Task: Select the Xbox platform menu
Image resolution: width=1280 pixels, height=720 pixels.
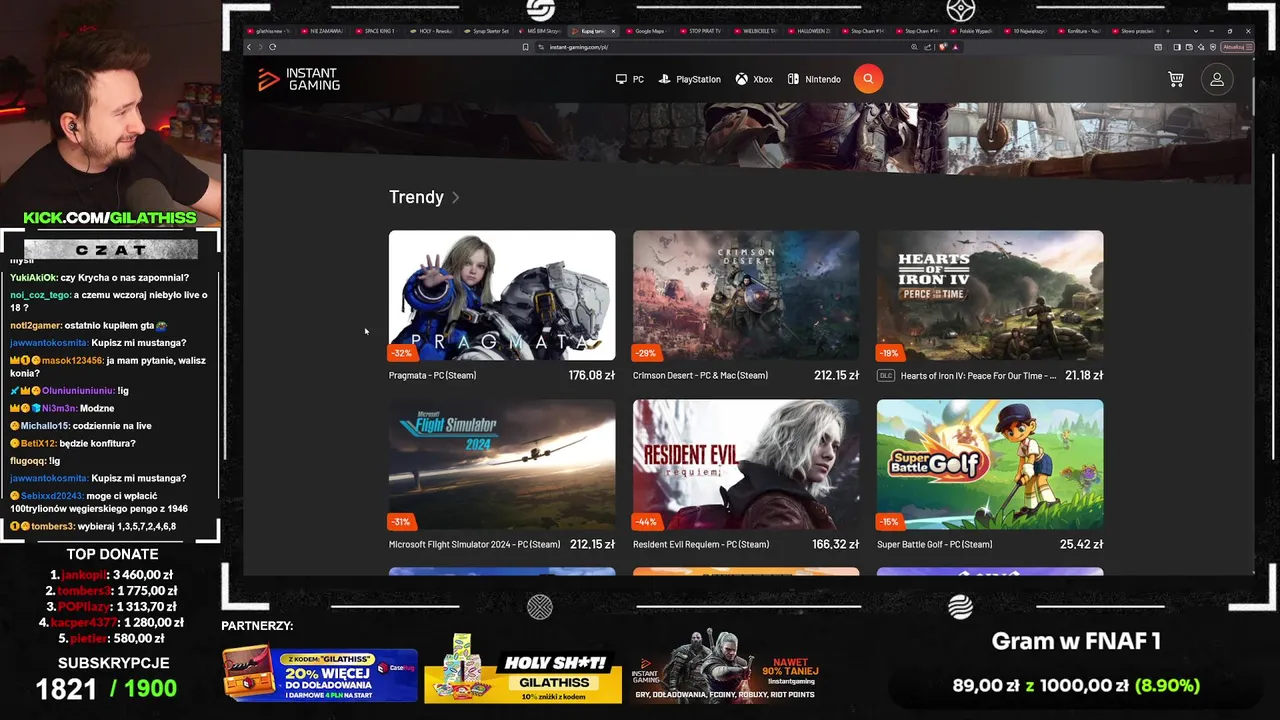Action: [754, 79]
